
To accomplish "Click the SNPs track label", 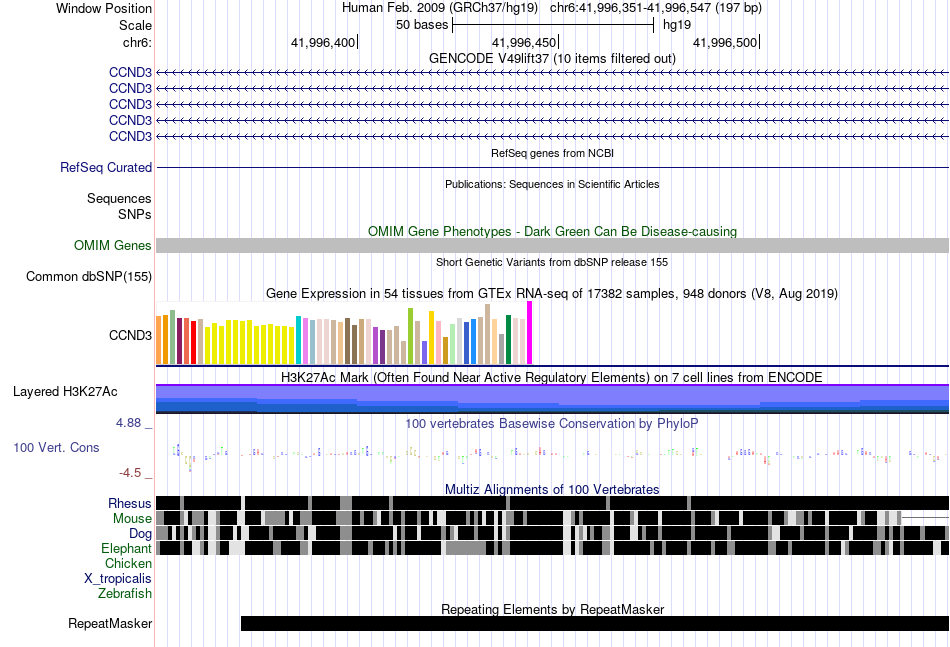I will coord(135,214).
